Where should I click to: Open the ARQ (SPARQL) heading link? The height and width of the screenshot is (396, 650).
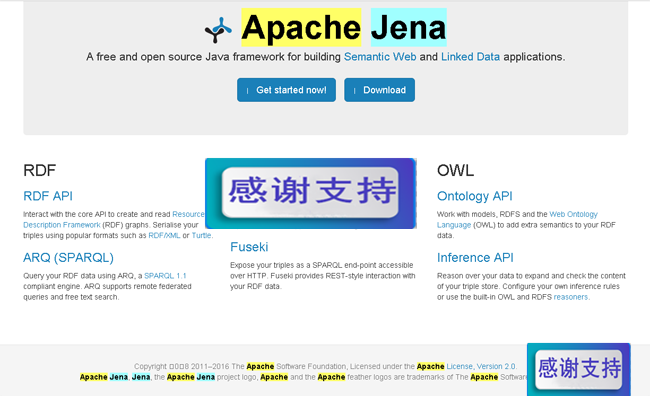[x=68, y=258]
